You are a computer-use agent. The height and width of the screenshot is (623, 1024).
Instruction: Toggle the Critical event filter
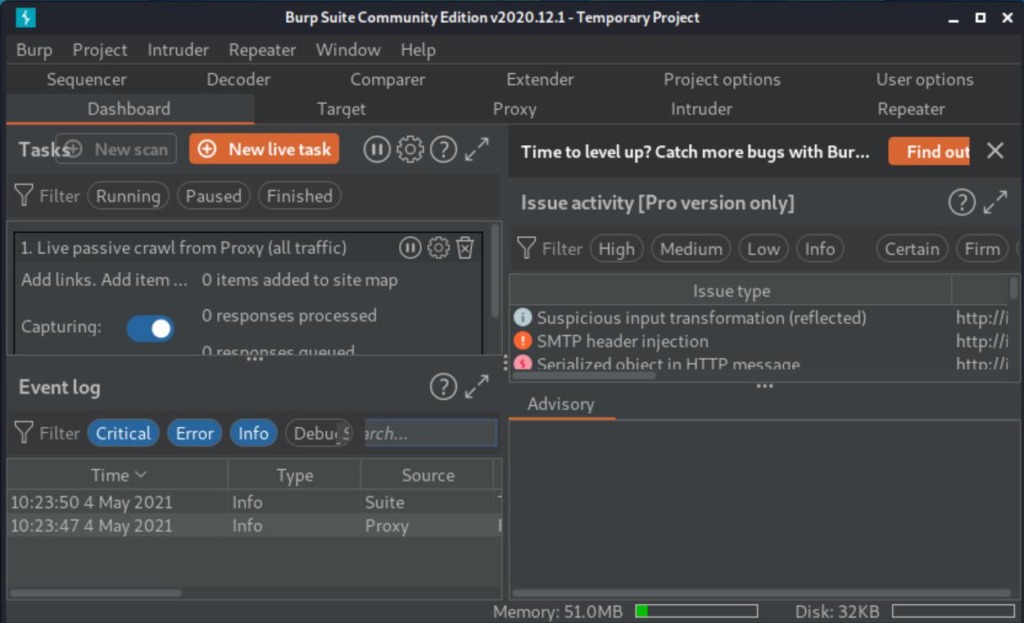coord(123,433)
